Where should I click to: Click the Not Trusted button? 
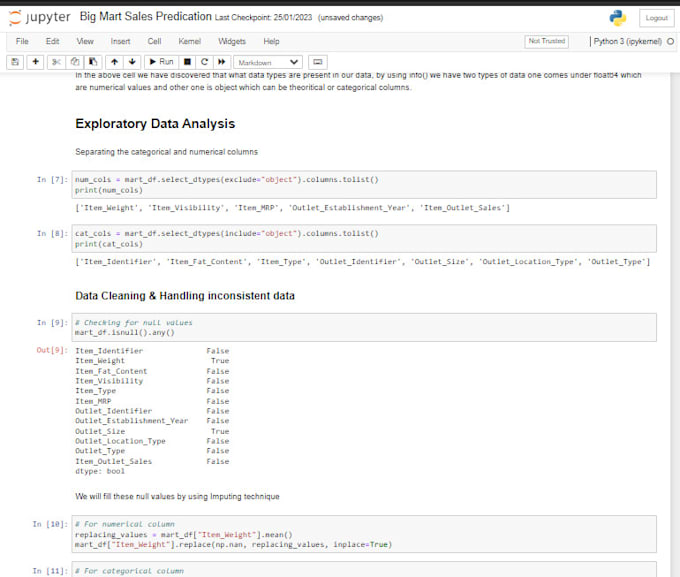(546, 41)
